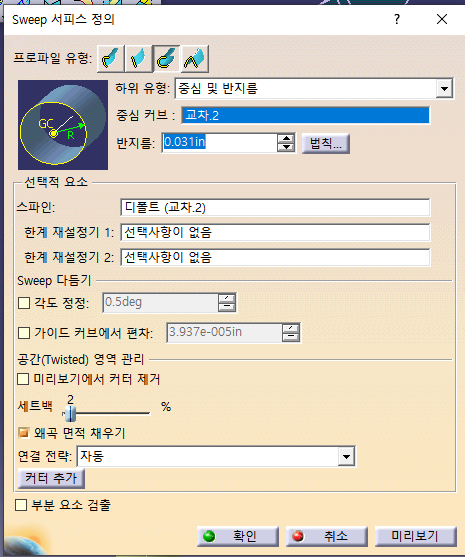Viewport: 465px width, 557px height.
Task: Toggle 왜곡 면적 채우기 checkbox
Action: pyautogui.click(x=23, y=433)
